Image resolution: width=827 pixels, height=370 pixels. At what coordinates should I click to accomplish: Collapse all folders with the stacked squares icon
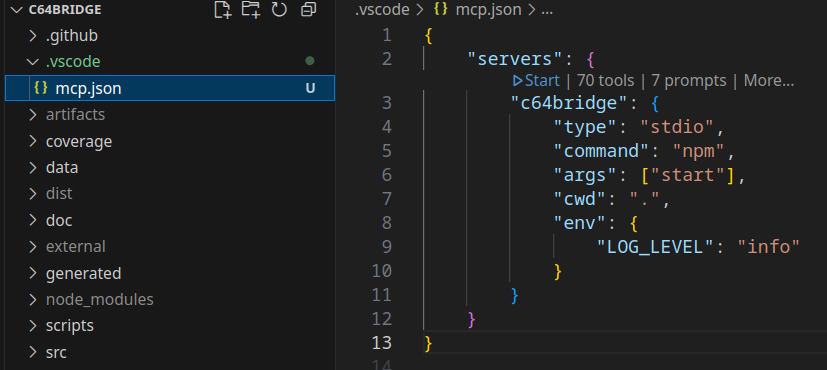pyautogui.click(x=308, y=9)
